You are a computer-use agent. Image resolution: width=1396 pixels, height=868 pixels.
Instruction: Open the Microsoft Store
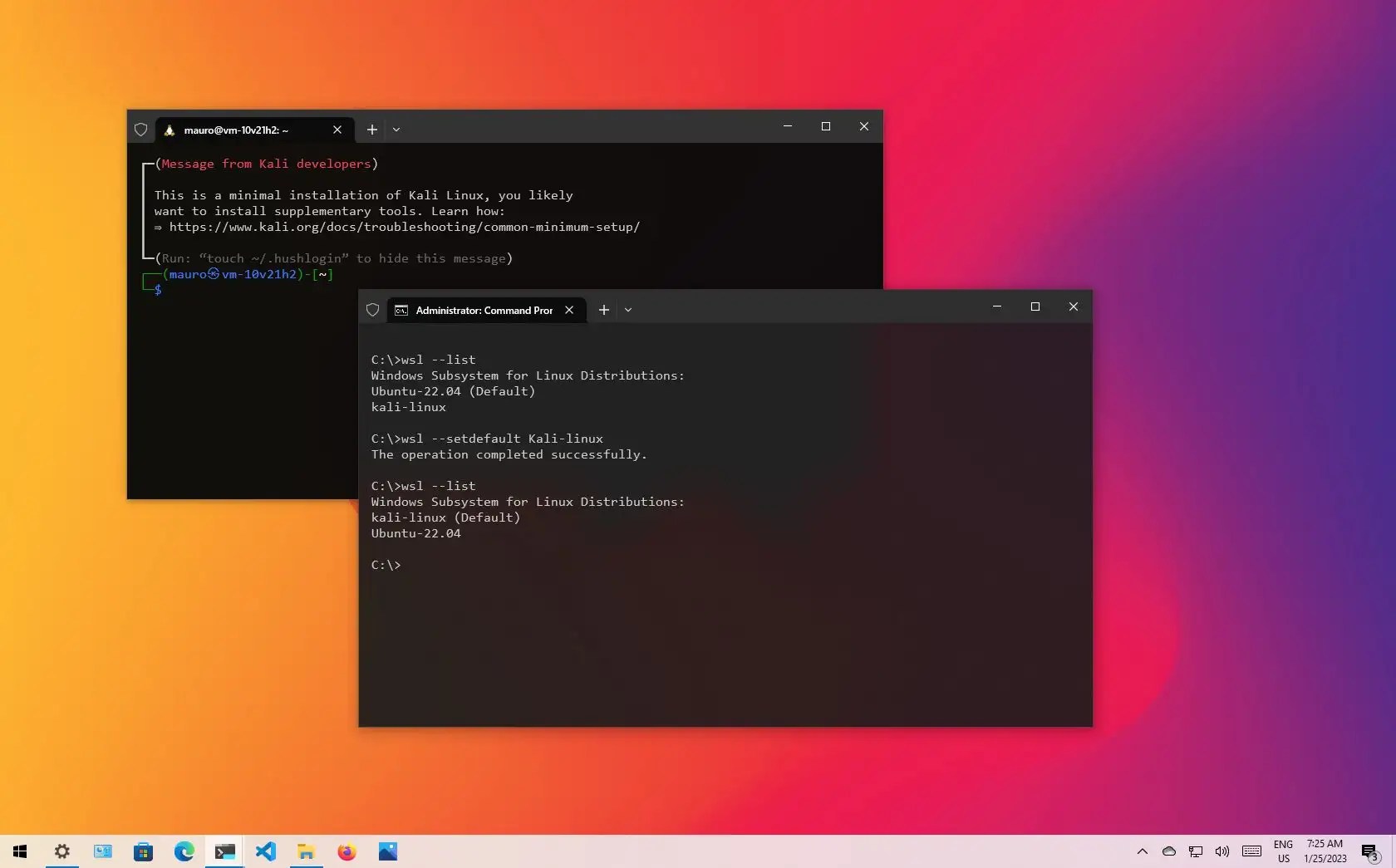(143, 852)
